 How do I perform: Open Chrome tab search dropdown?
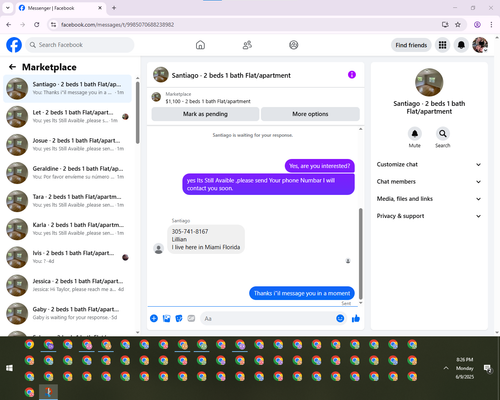(8, 8)
